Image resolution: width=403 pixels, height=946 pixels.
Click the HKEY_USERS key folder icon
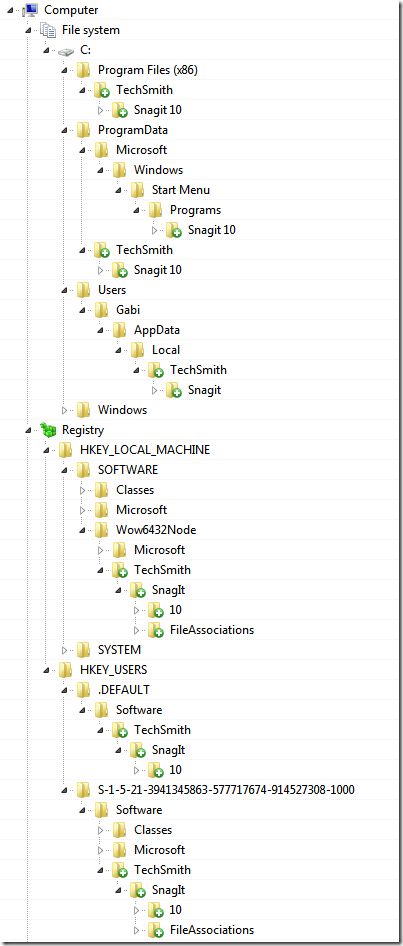point(66,670)
